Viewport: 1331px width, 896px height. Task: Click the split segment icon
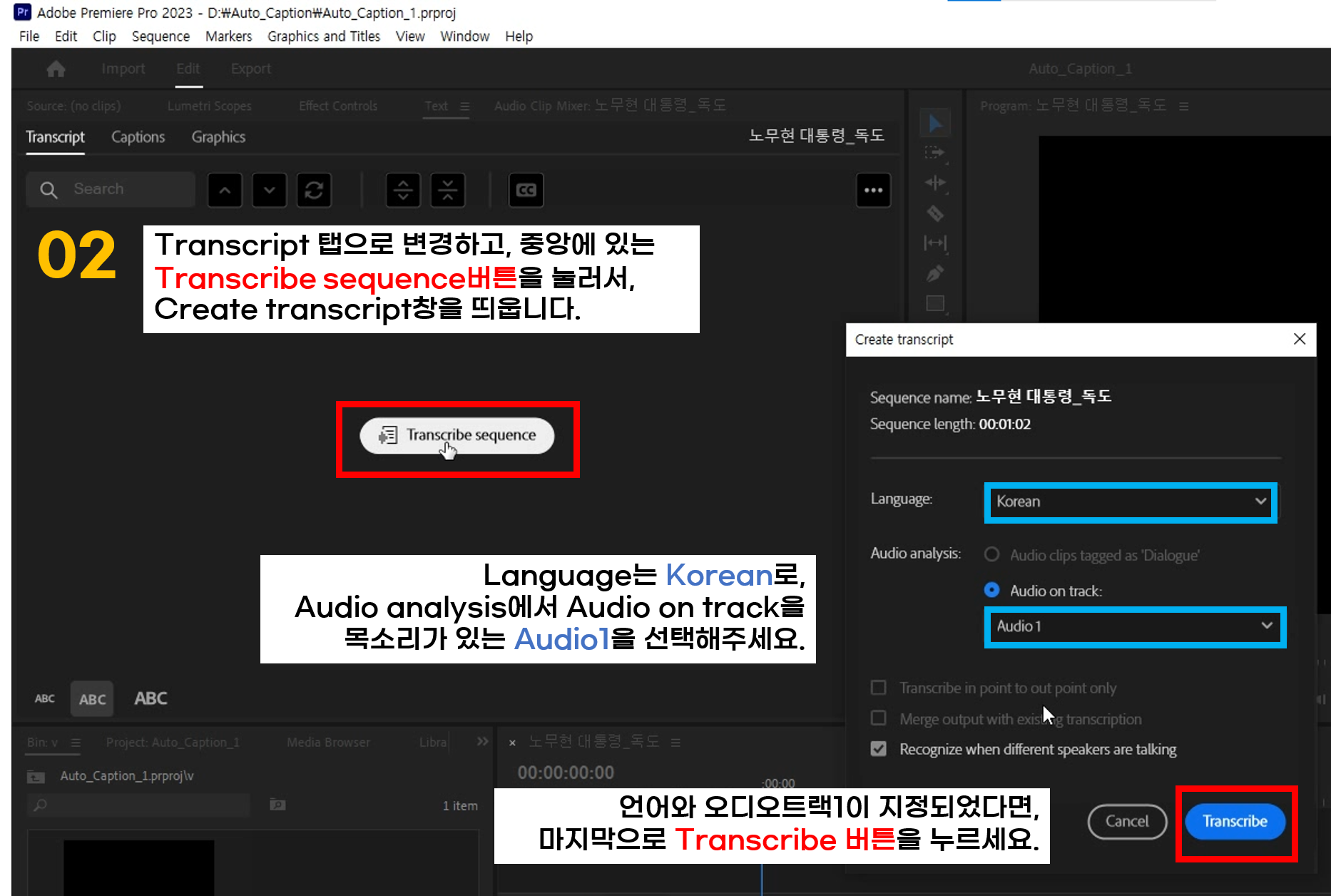[403, 190]
